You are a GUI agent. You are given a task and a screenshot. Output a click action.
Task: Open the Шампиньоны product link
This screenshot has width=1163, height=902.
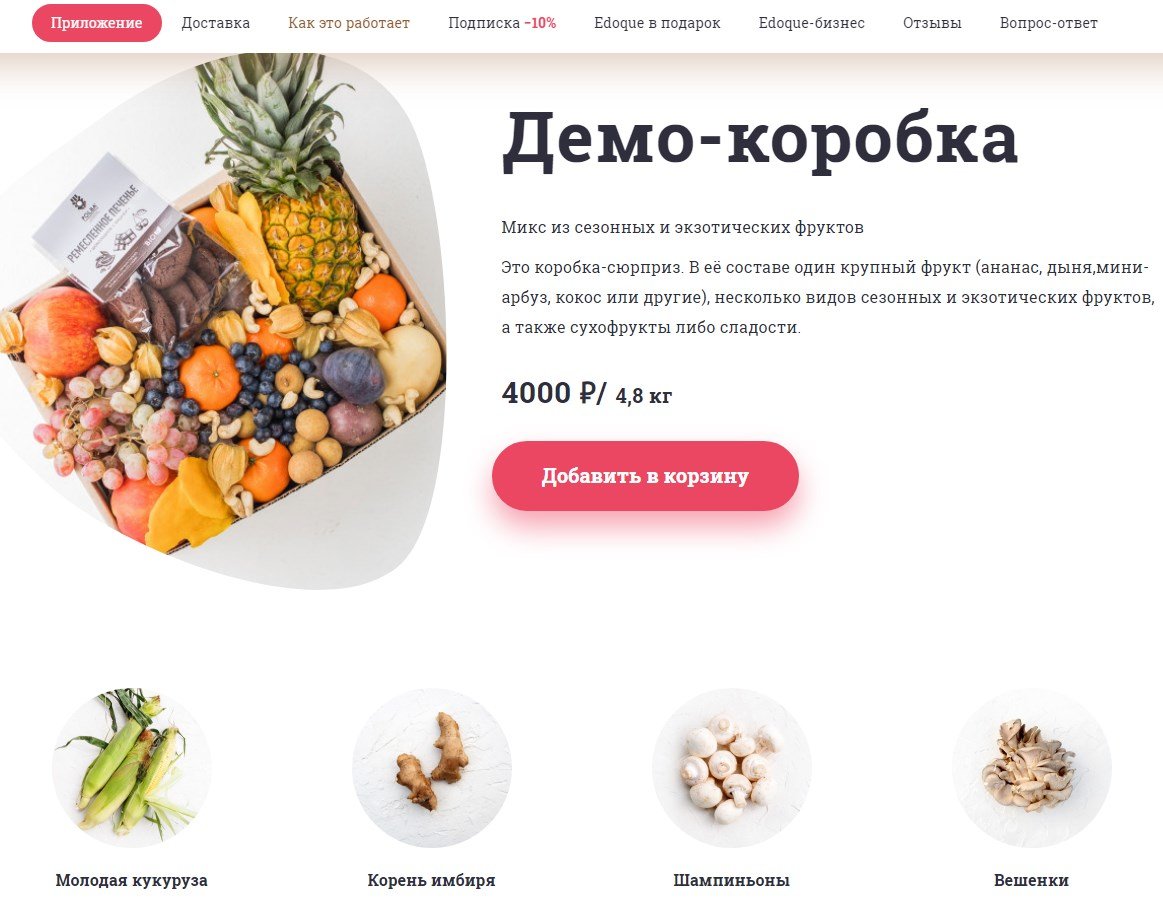pyautogui.click(x=731, y=880)
